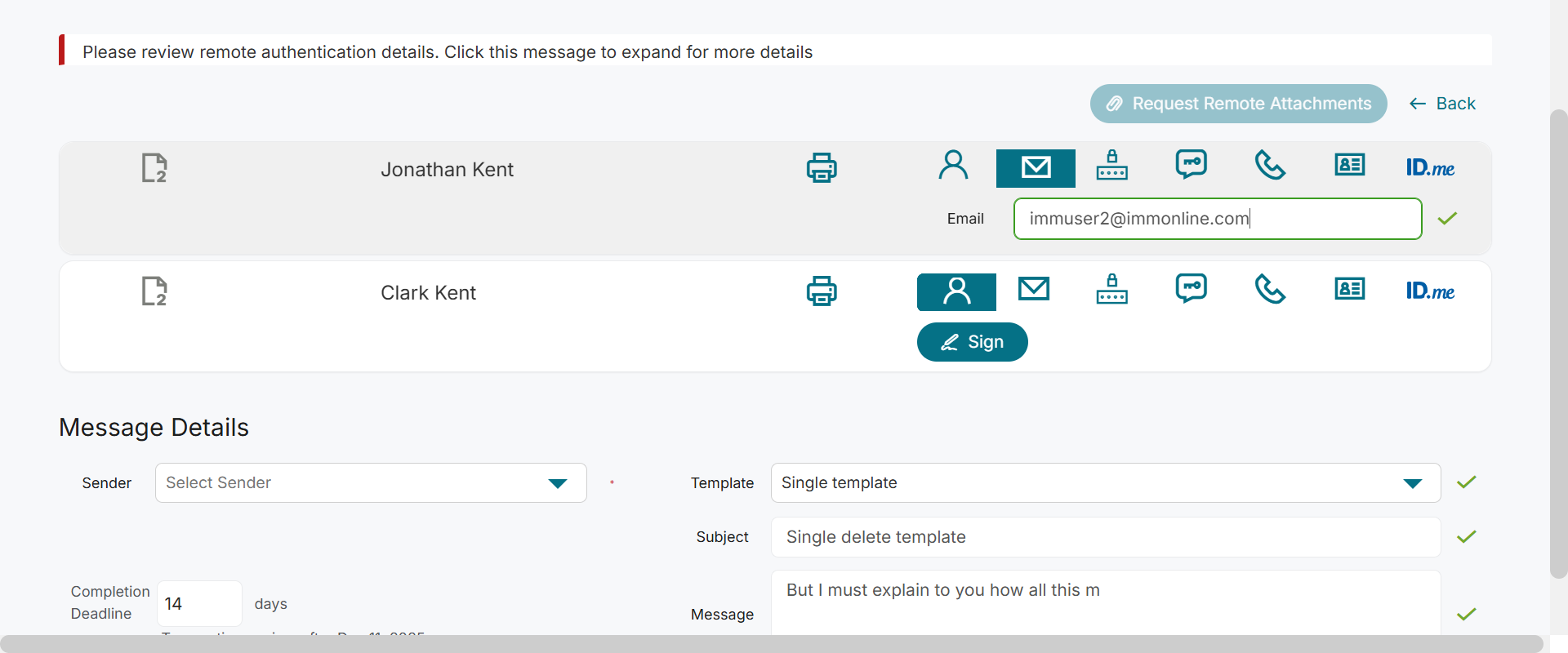This screenshot has width=1568, height=653.
Task: Select shared-secret lock icon for Clark Kent
Action: [x=1112, y=289]
